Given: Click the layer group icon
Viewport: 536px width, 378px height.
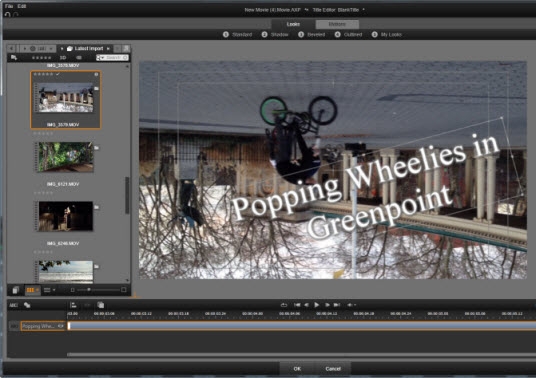Looking at the screenshot, I should click(100, 305).
